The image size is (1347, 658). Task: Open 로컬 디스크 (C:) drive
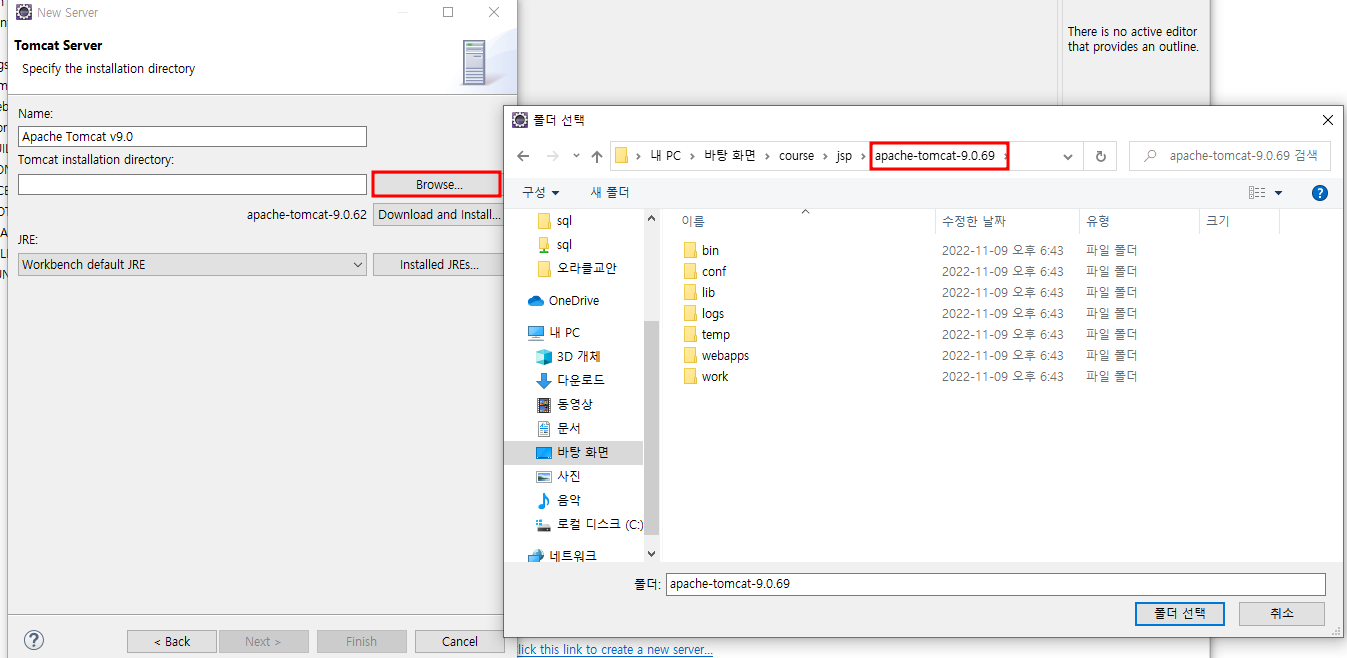[x=590, y=524]
